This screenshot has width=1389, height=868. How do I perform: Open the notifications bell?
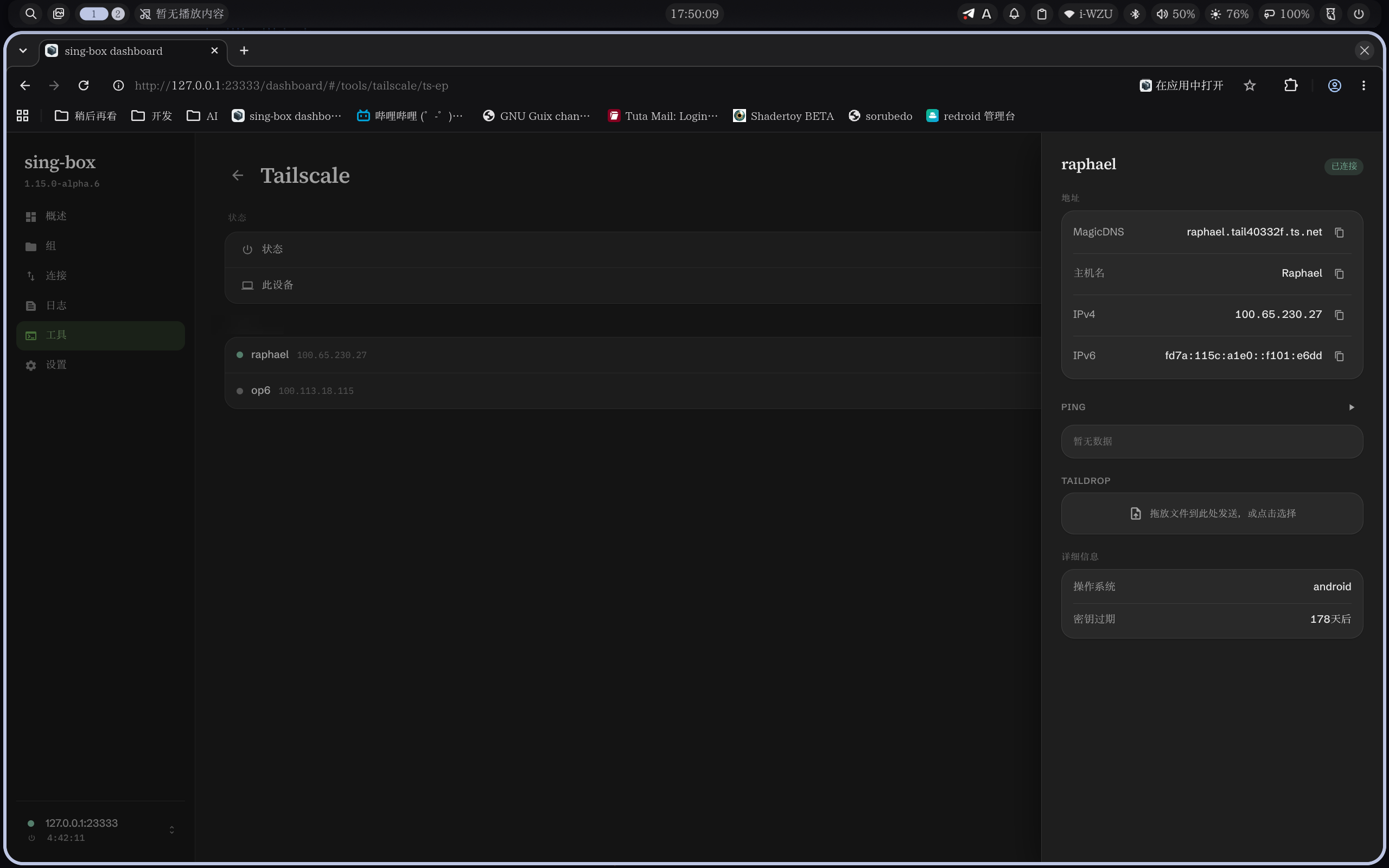1014,14
